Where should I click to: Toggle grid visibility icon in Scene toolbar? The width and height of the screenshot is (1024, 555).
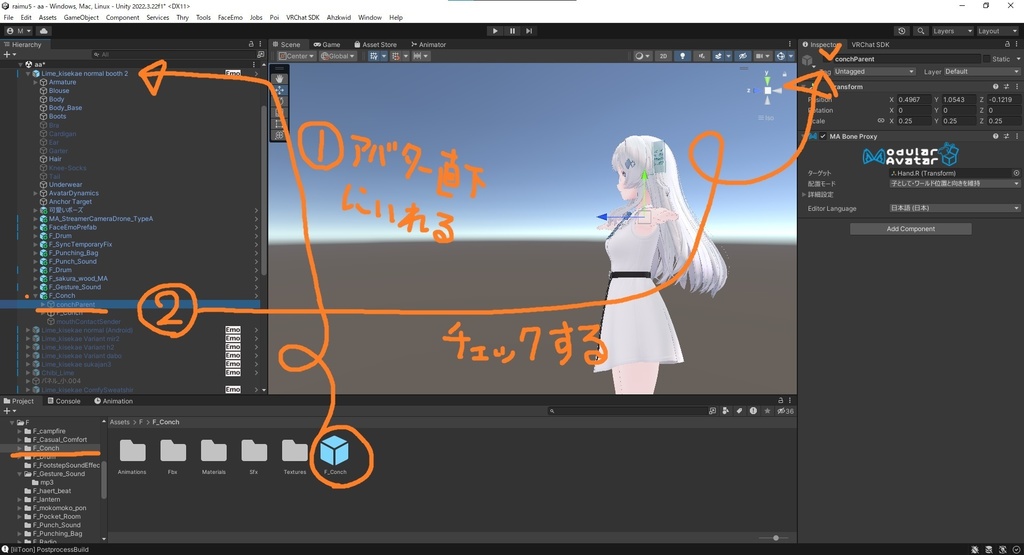click(376, 56)
